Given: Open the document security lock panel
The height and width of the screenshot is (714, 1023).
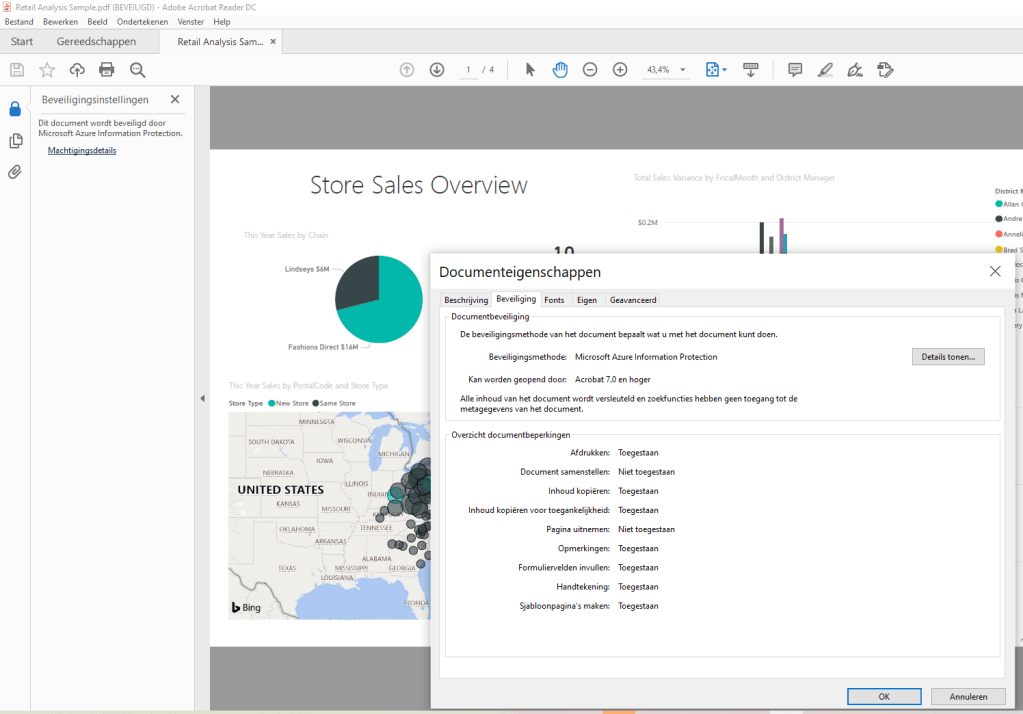Looking at the screenshot, I should point(13,108).
